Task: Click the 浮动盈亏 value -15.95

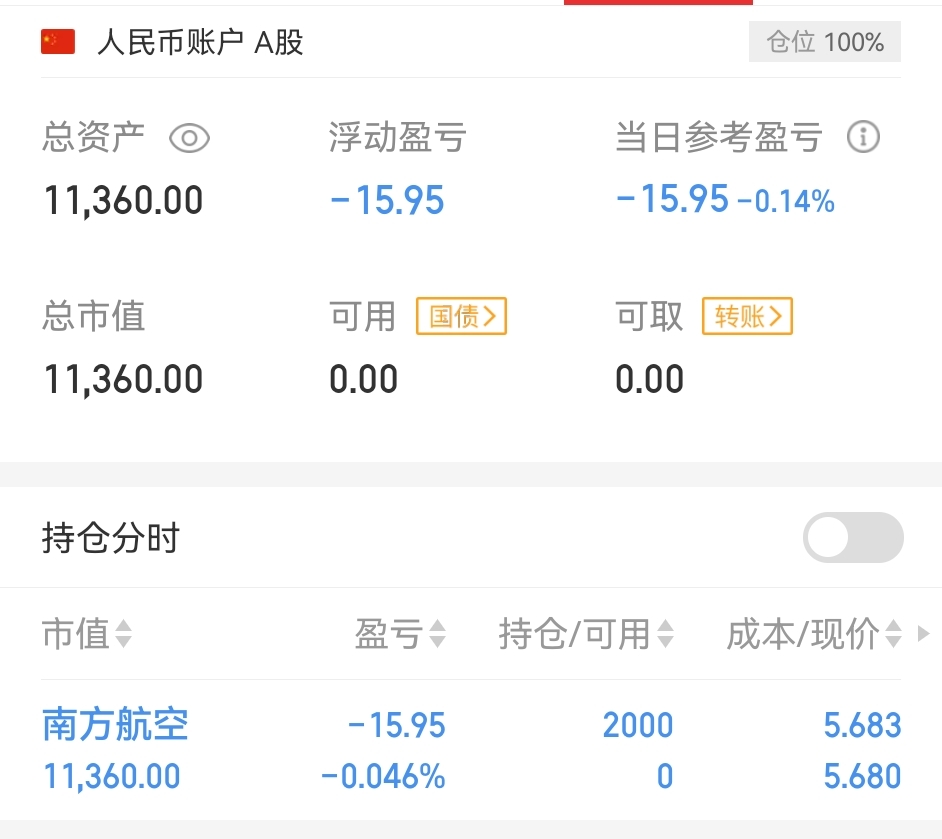Action: coord(387,200)
